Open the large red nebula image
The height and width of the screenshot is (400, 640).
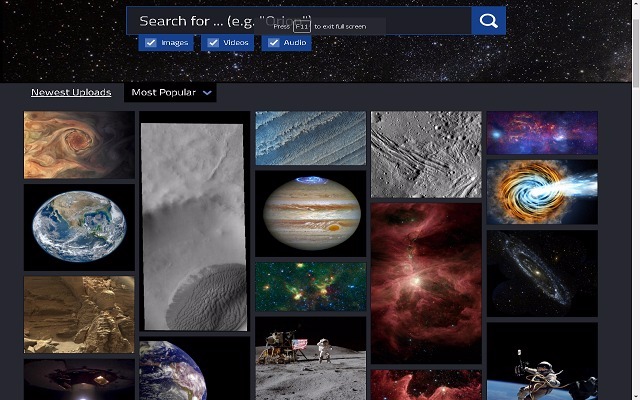pos(426,283)
